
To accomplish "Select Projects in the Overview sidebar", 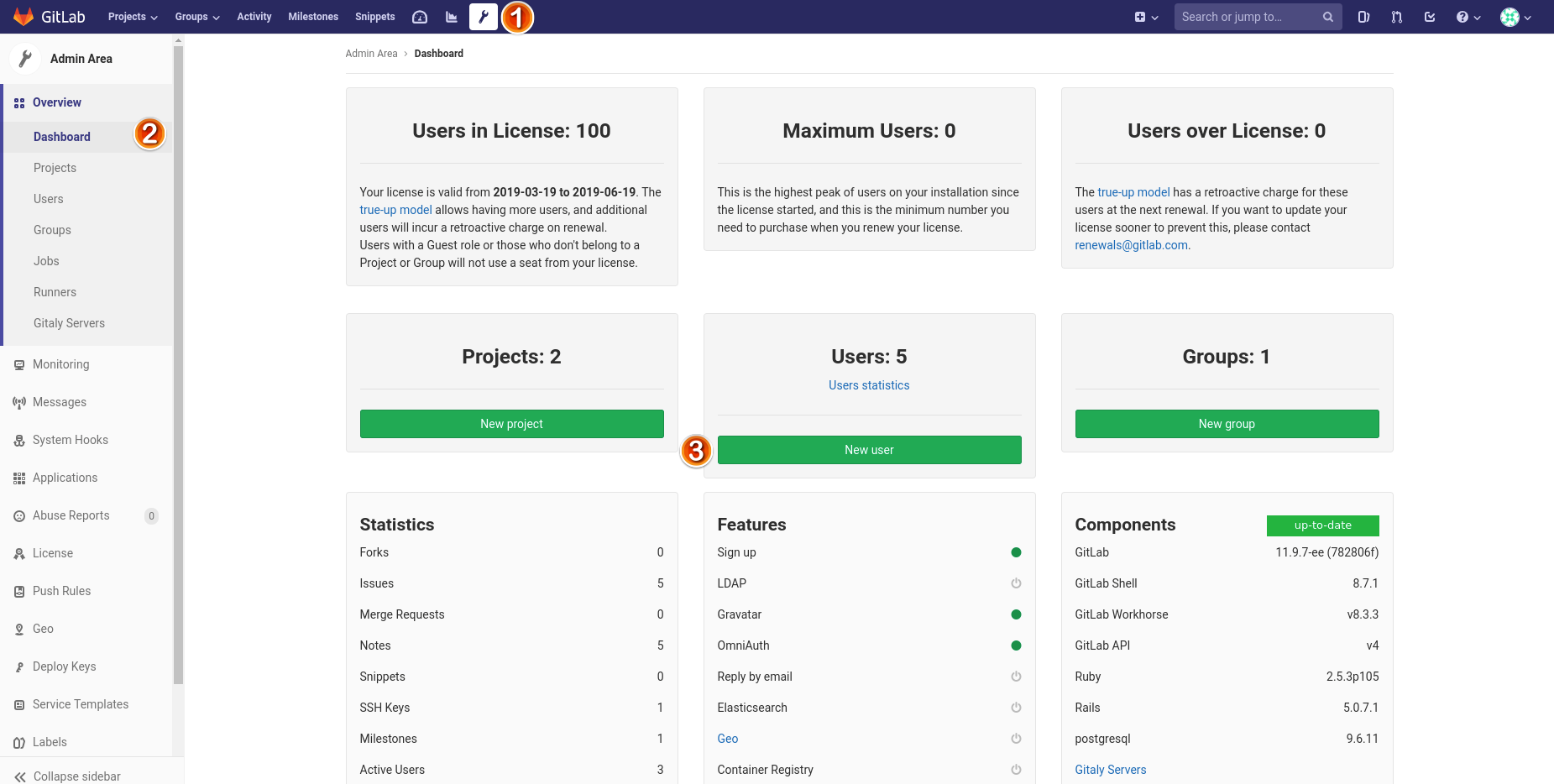I will [55, 168].
